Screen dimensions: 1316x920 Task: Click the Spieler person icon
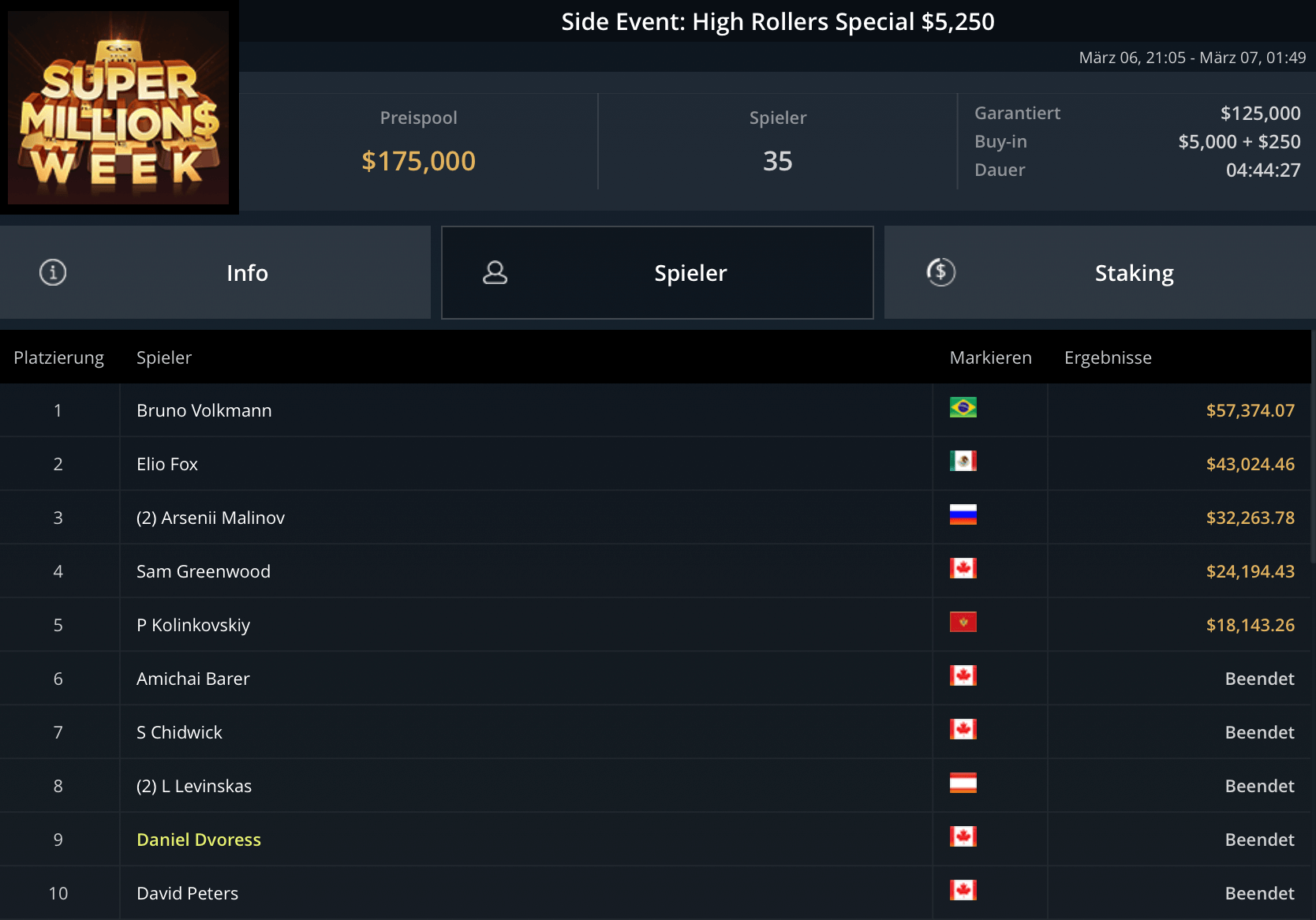point(495,272)
